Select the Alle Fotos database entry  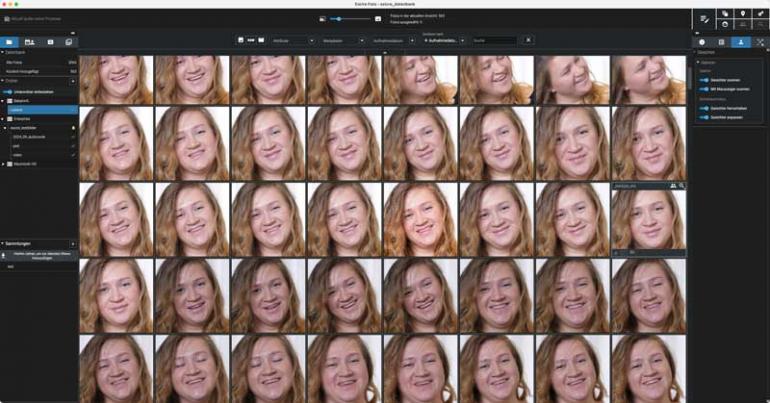tap(41, 63)
